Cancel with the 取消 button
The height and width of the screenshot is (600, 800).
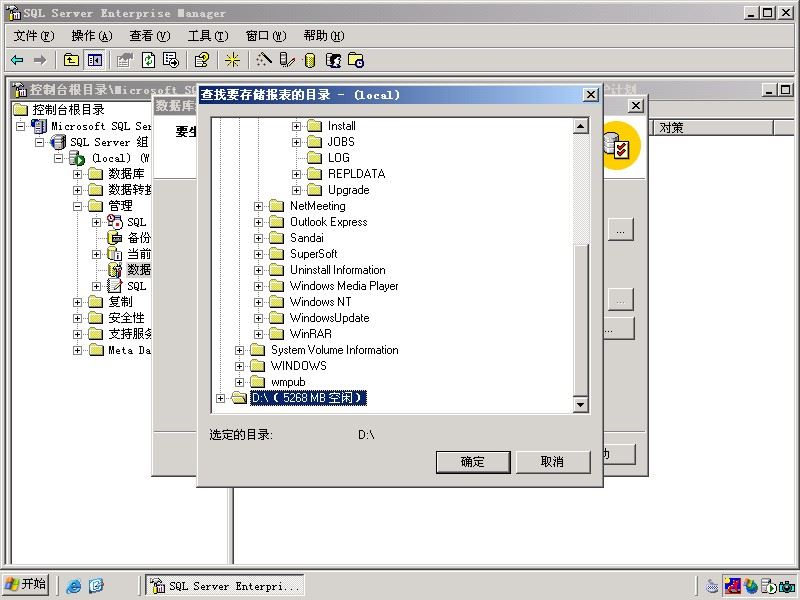point(553,462)
